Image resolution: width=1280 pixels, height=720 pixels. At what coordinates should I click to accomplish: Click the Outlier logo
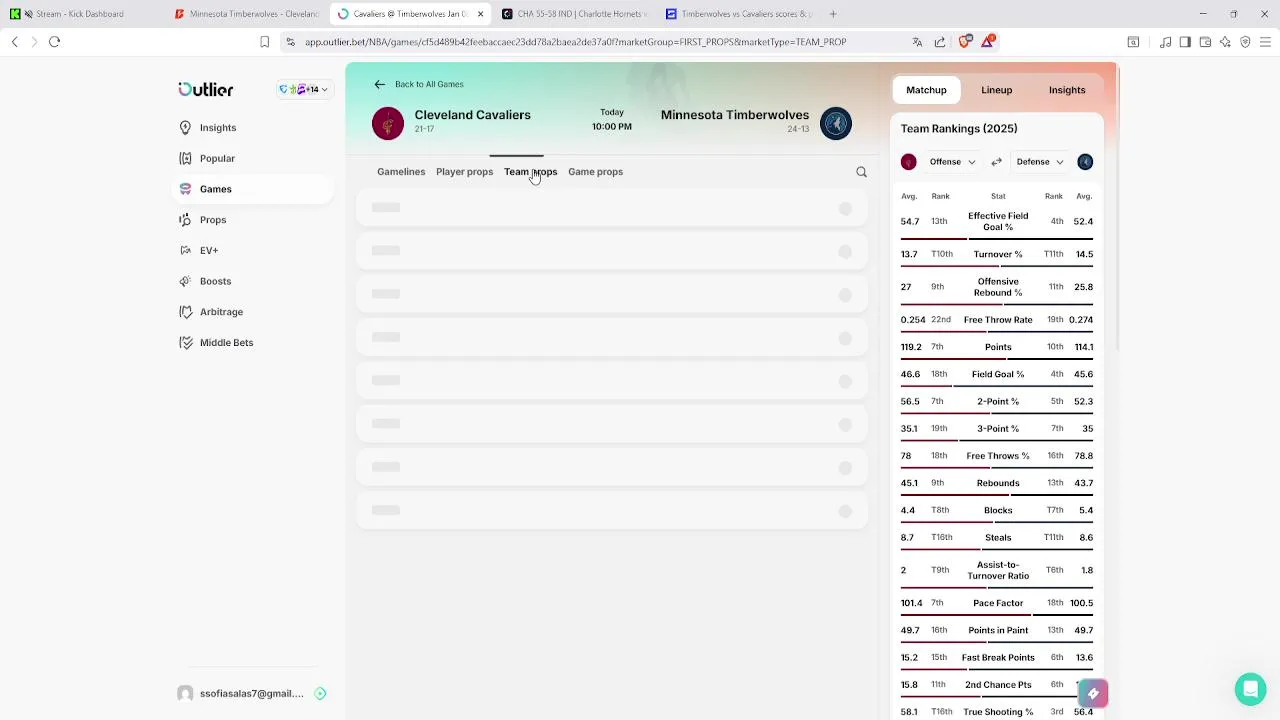click(x=206, y=89)
